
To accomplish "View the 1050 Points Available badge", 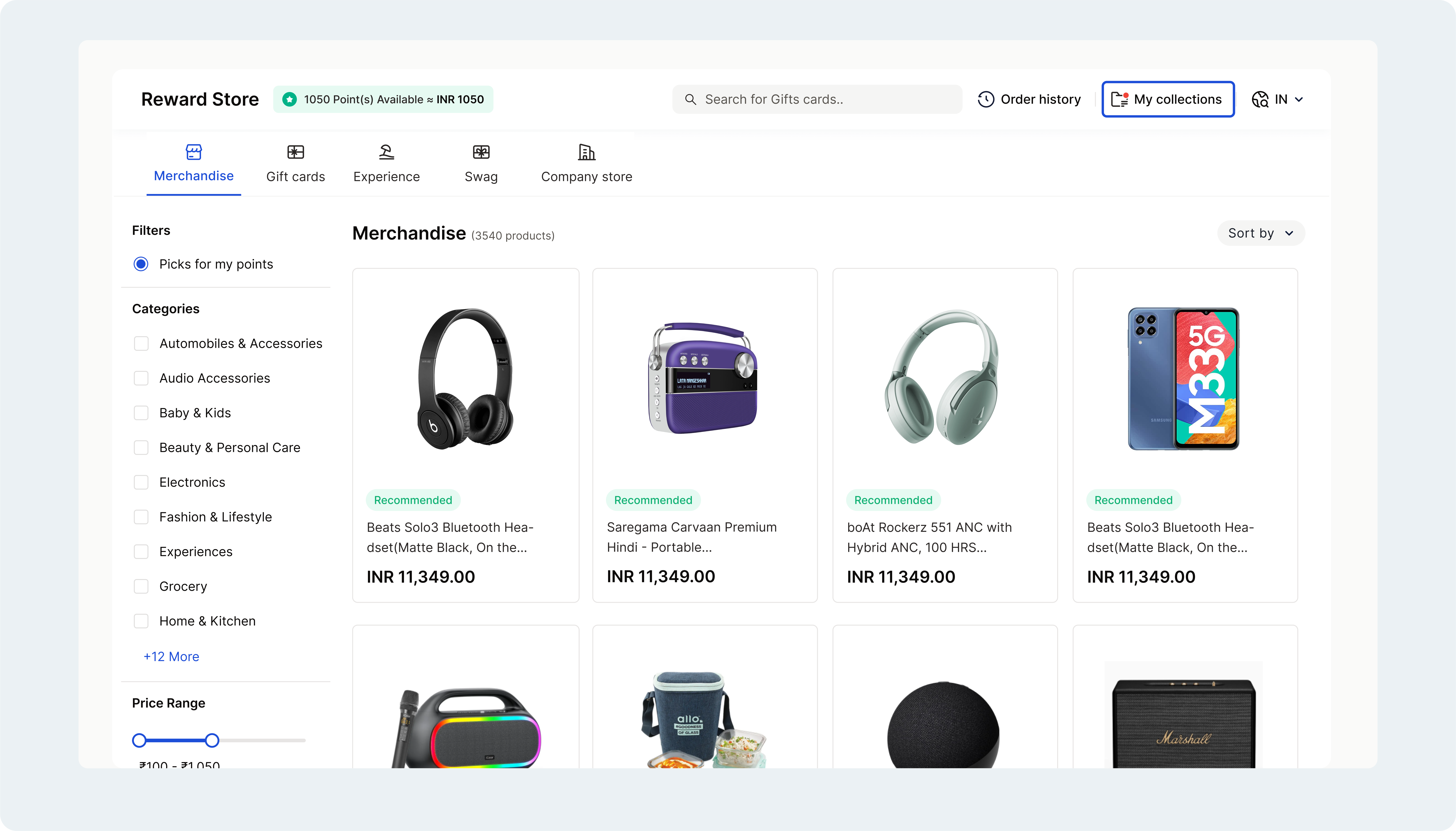I will [x=383, y=99].
